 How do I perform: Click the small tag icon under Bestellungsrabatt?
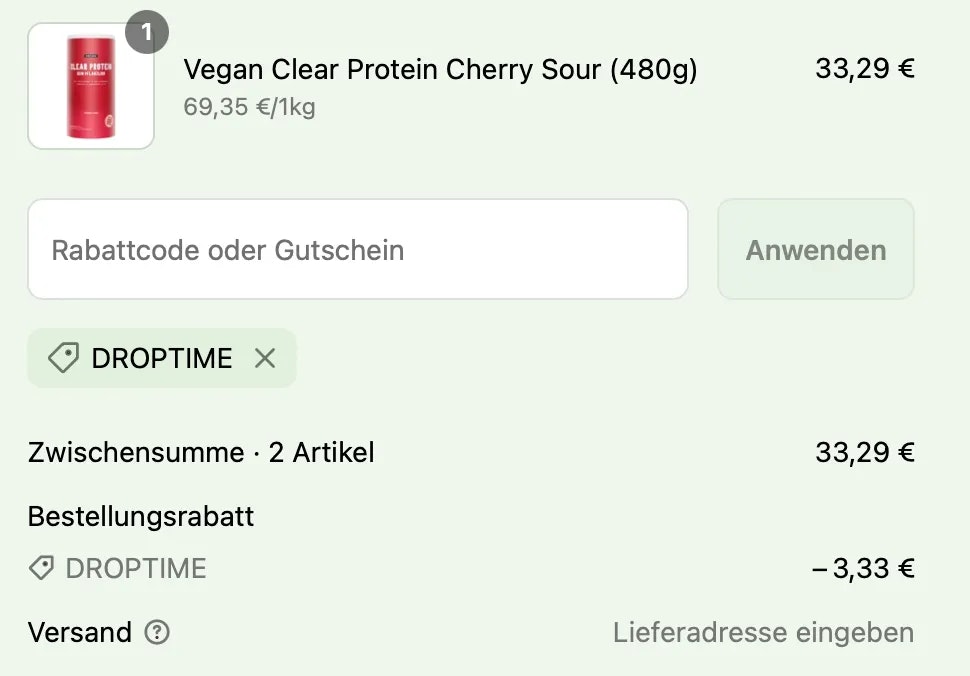tap(41, 568)
